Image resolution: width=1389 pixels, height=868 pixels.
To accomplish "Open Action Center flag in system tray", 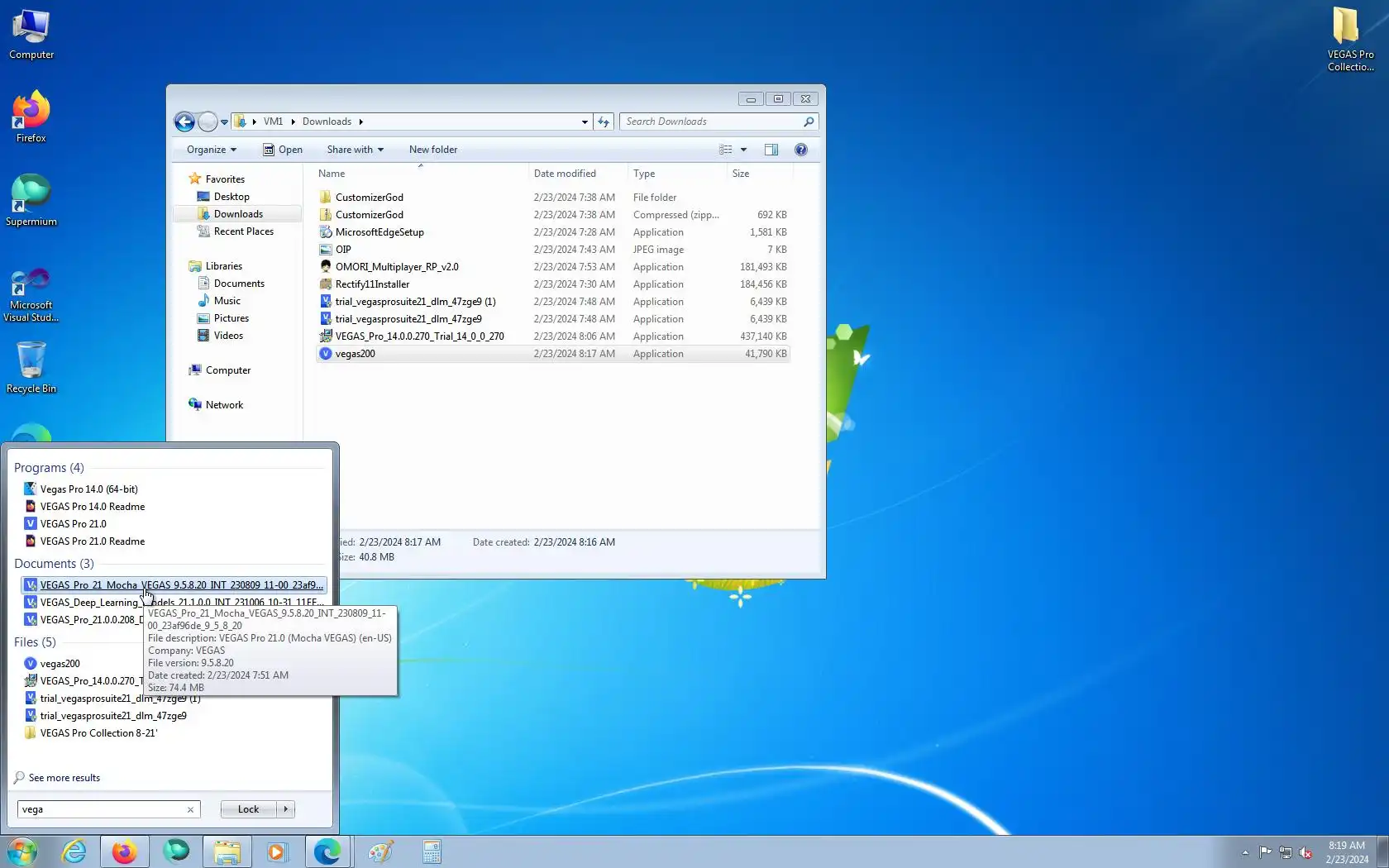I will 1266,852.
